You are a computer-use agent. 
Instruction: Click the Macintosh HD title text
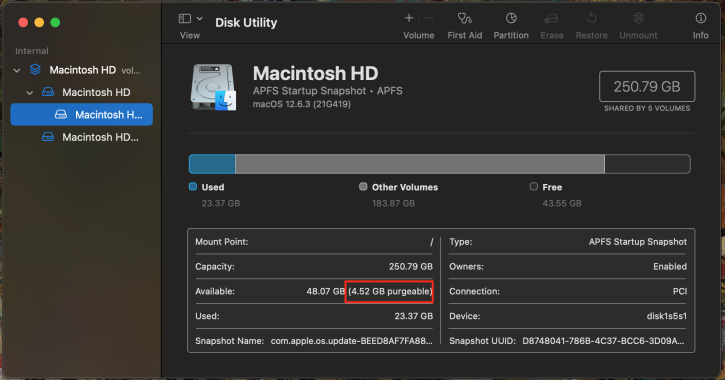click(315, 74)
